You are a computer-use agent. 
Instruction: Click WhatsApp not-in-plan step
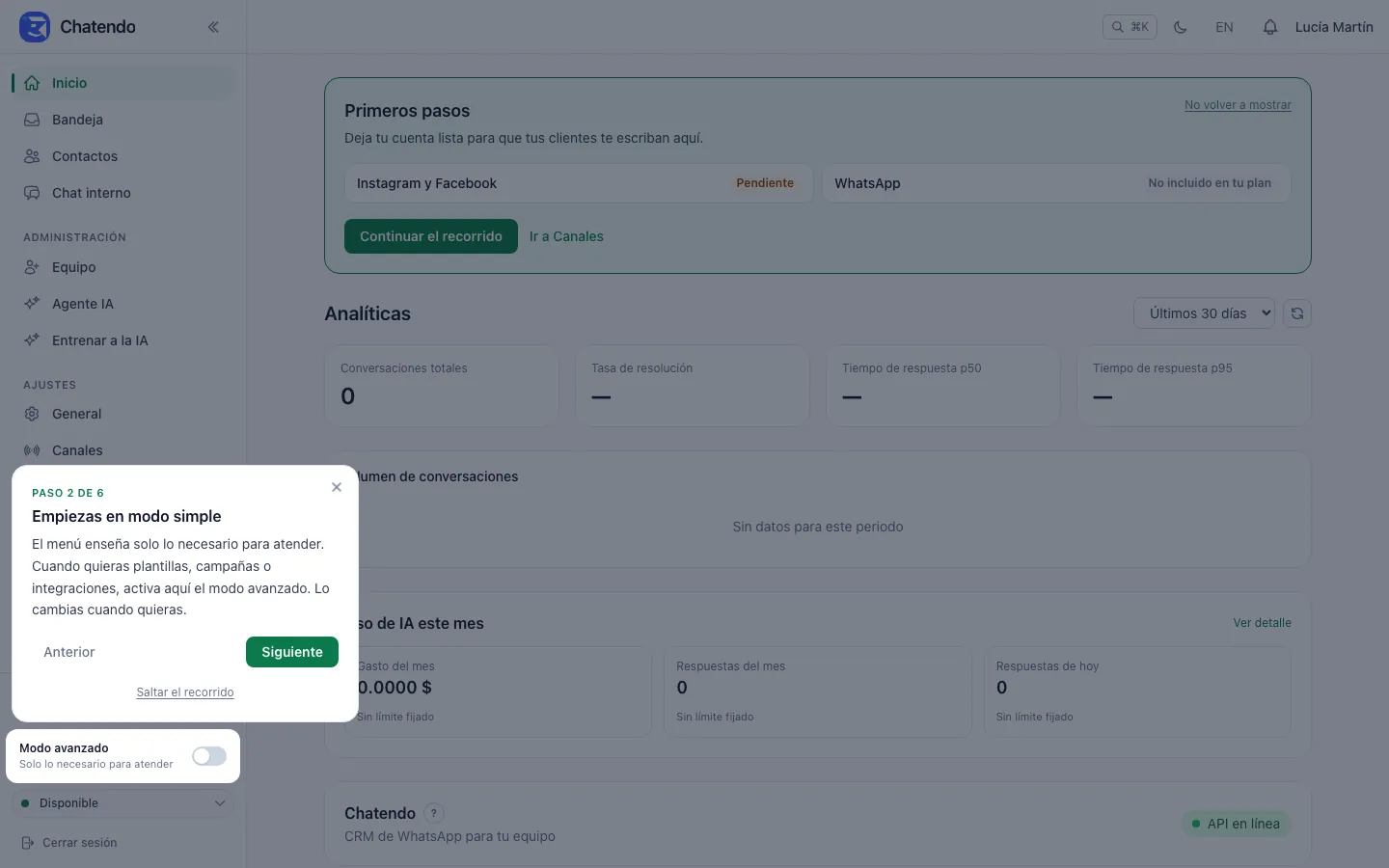(x=1056, y=183)
